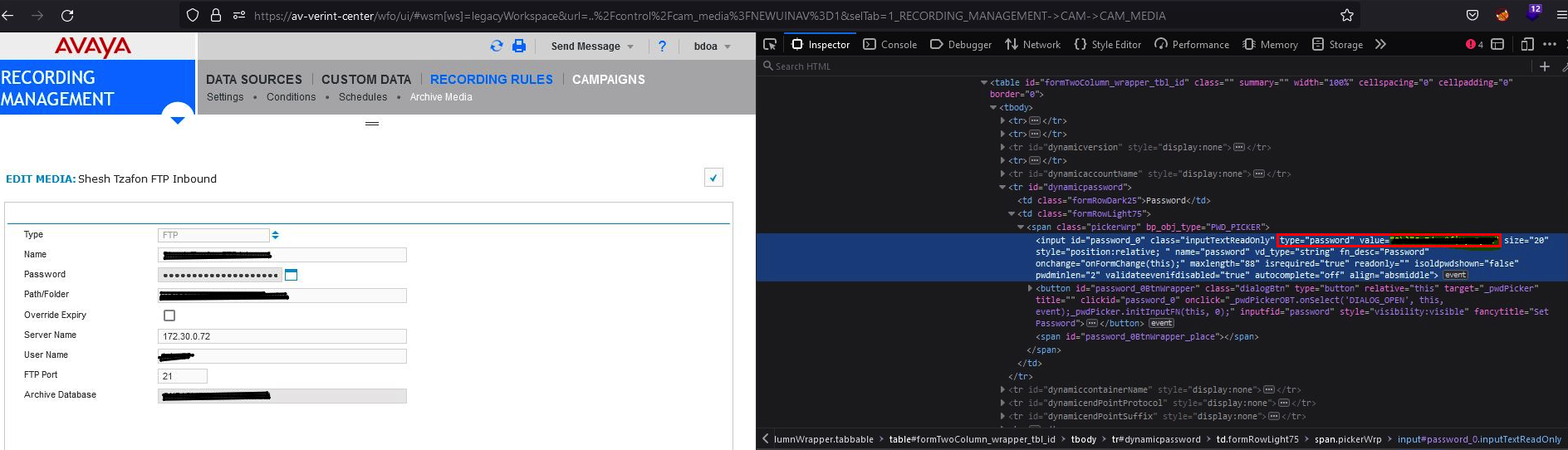Go to the DATA SOURCES menu
Image resolution: width=1568 pixels, height=450 pixels.
[254, 80]
